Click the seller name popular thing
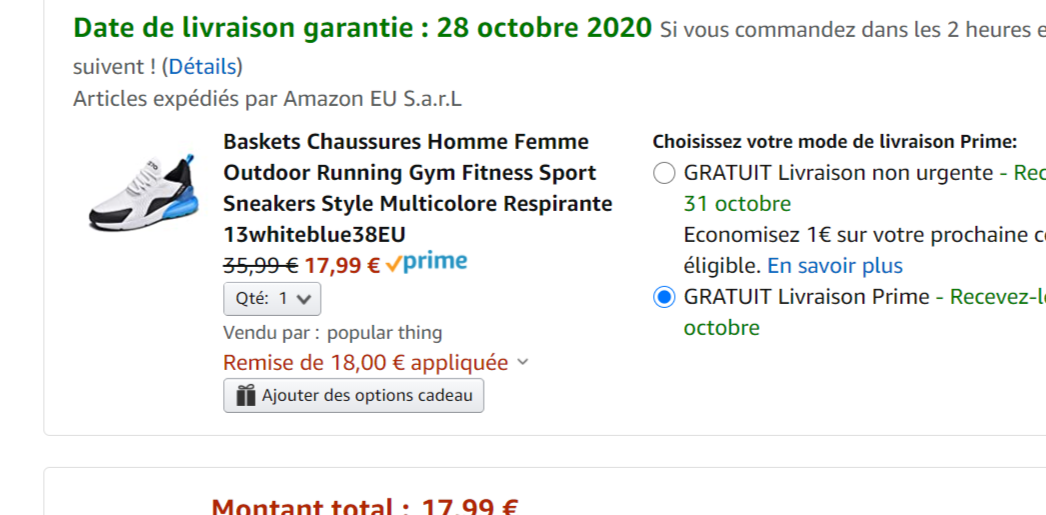This screenshot has height=515, width=1046. [x=384, y=333]
